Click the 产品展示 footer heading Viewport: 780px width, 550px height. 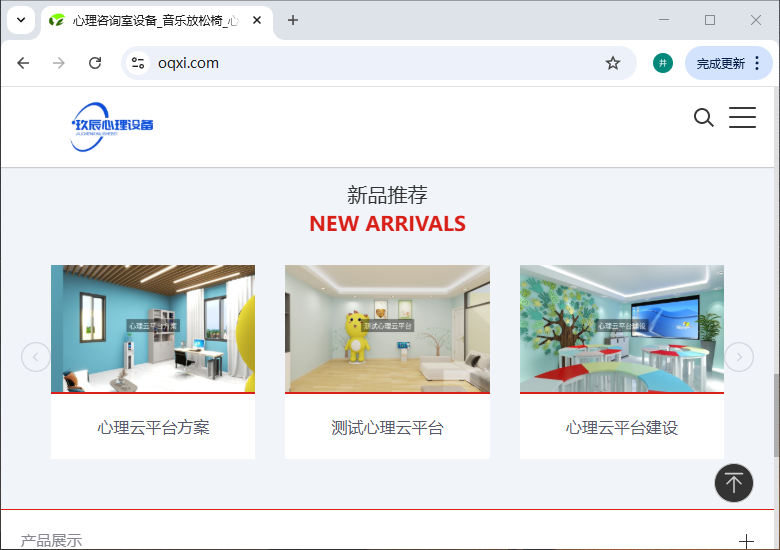[x=51, y=541]
